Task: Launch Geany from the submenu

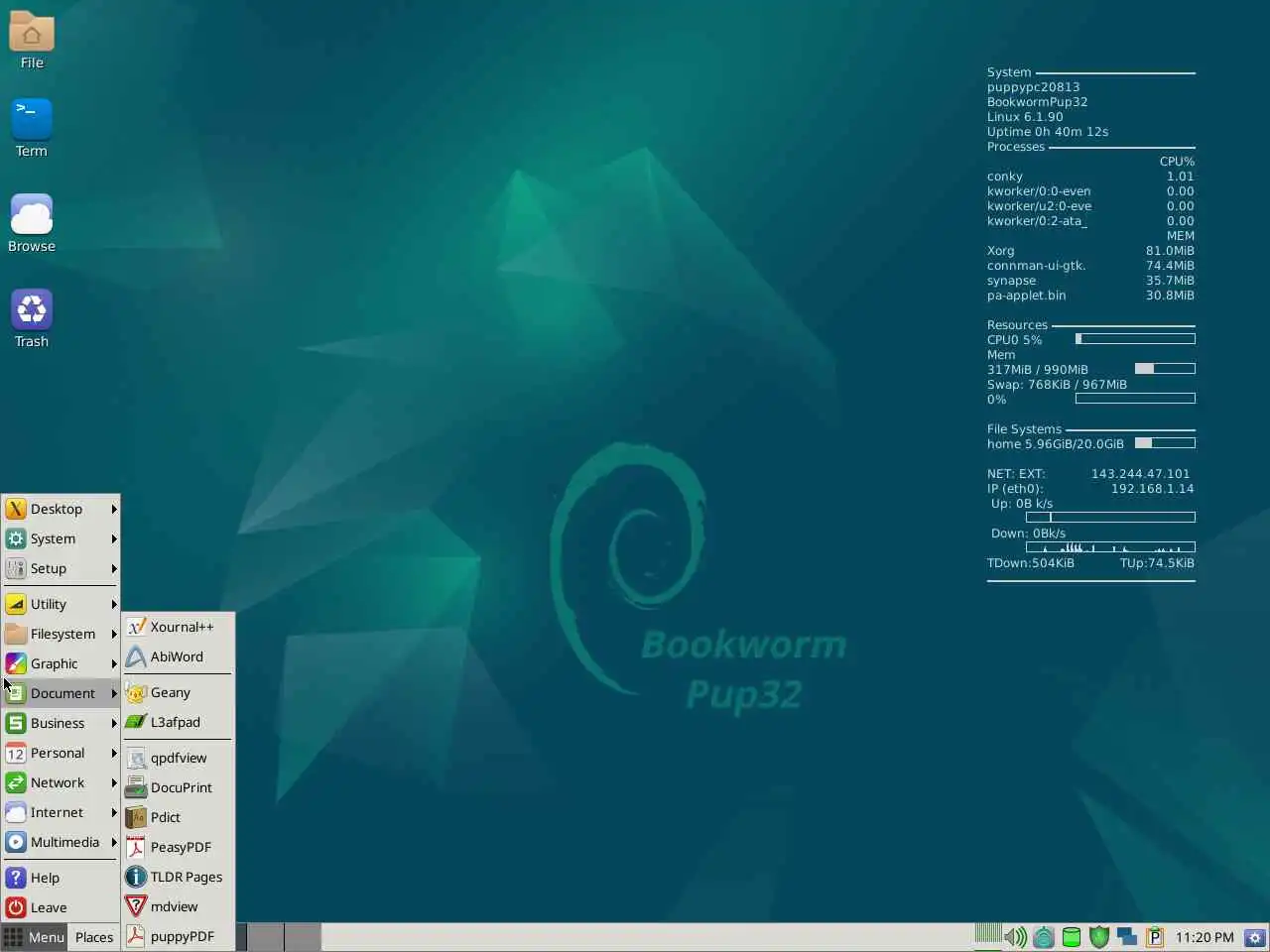Action: pyautogui.click(x=179, y=692)
